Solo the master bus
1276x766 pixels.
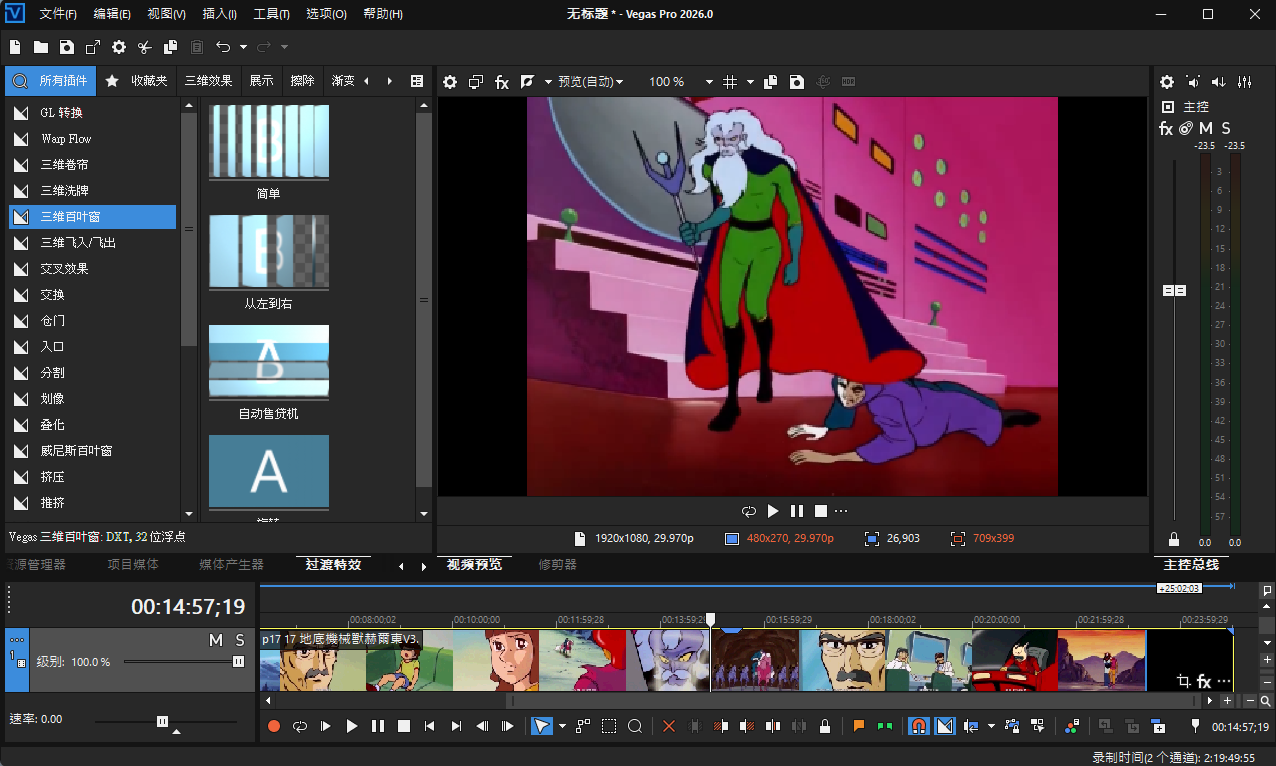coord(1226,128)
